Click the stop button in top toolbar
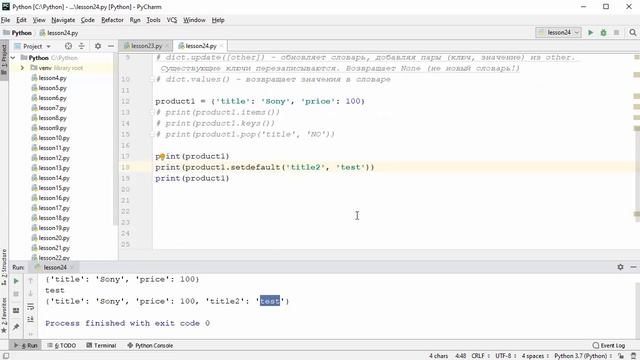Screen dimensions: 640x360 [616, 32]
